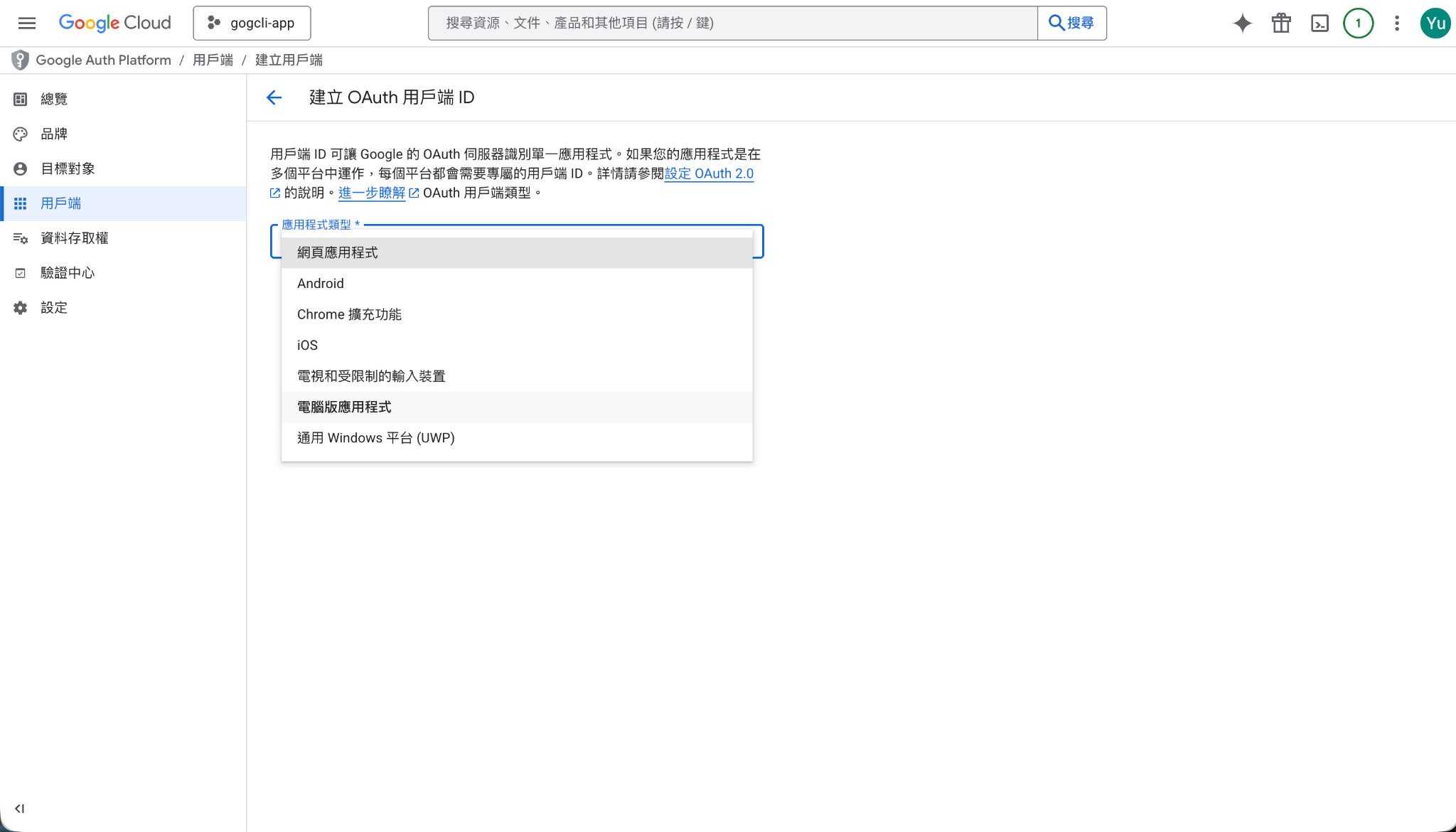Click the 設定 OAuth 2.0 link

pyautogui.click(x=708, y=174)
